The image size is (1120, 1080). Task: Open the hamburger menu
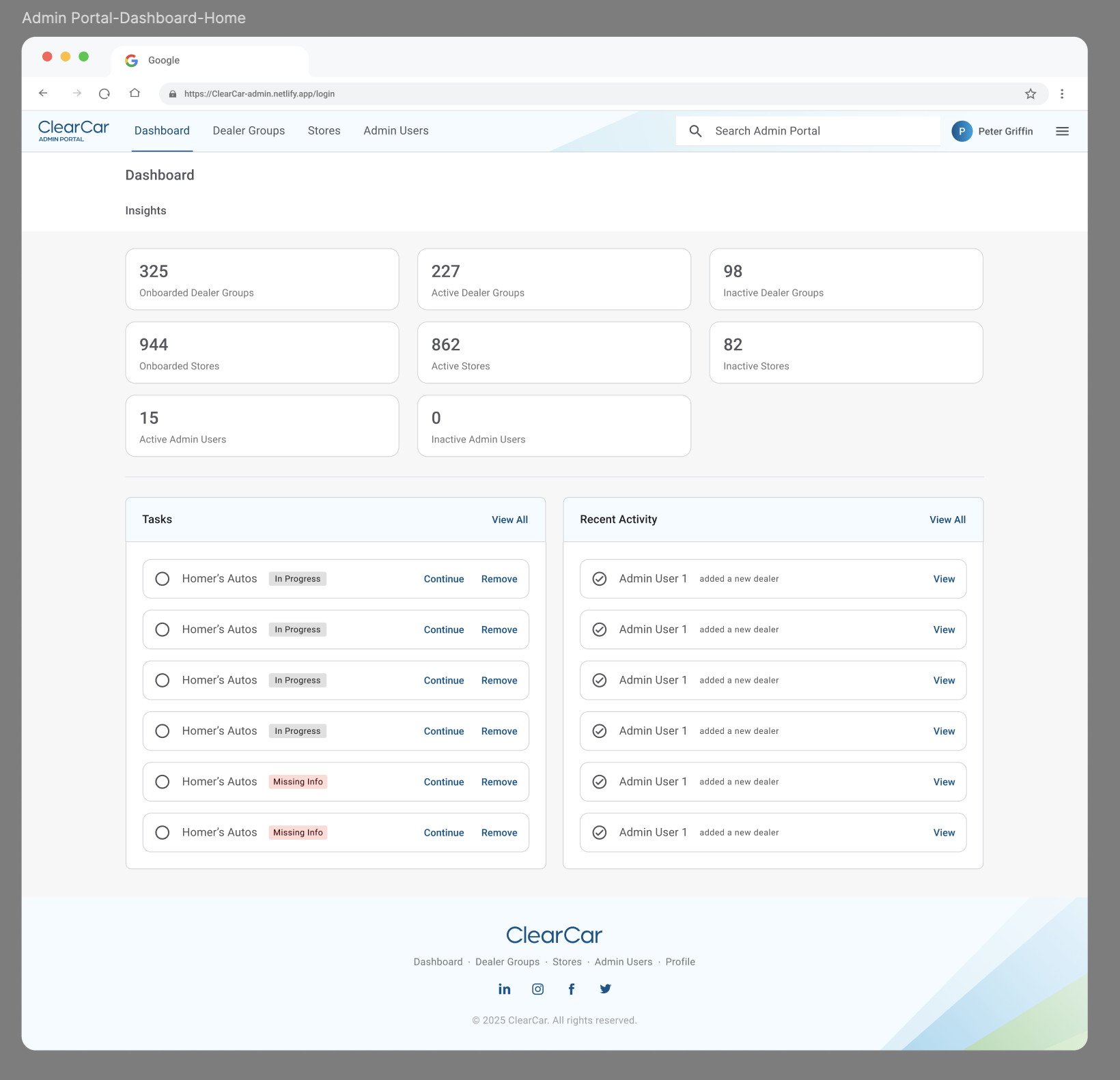(x=1062, y=131)
